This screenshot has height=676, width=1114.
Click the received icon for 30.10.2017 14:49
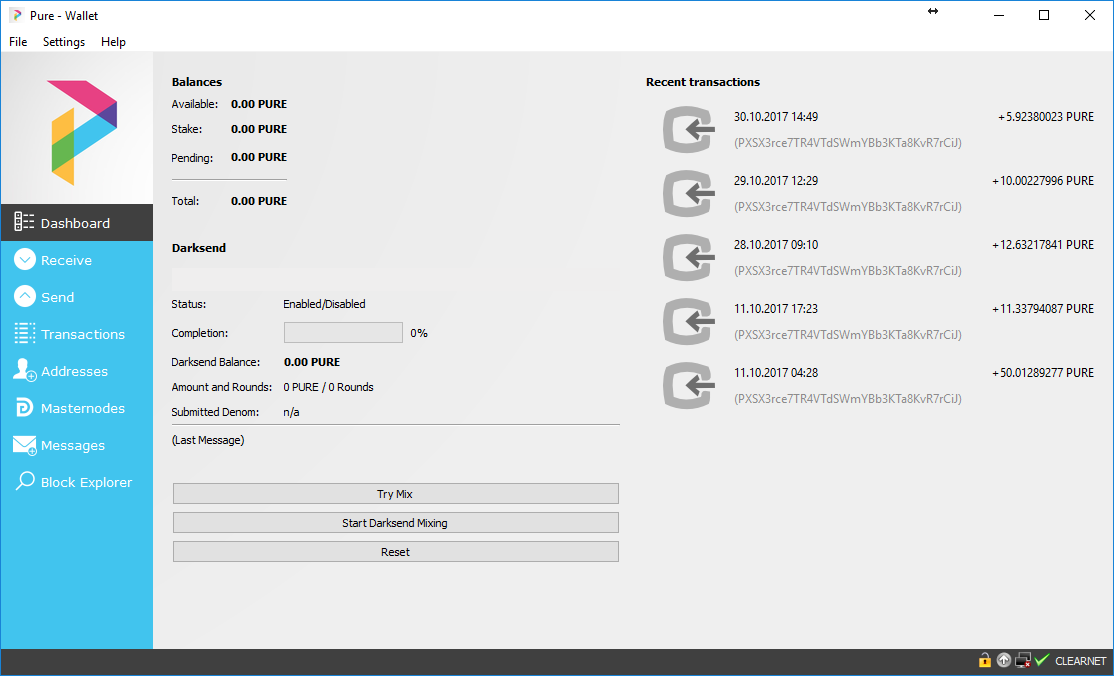[x=688, y=129]
